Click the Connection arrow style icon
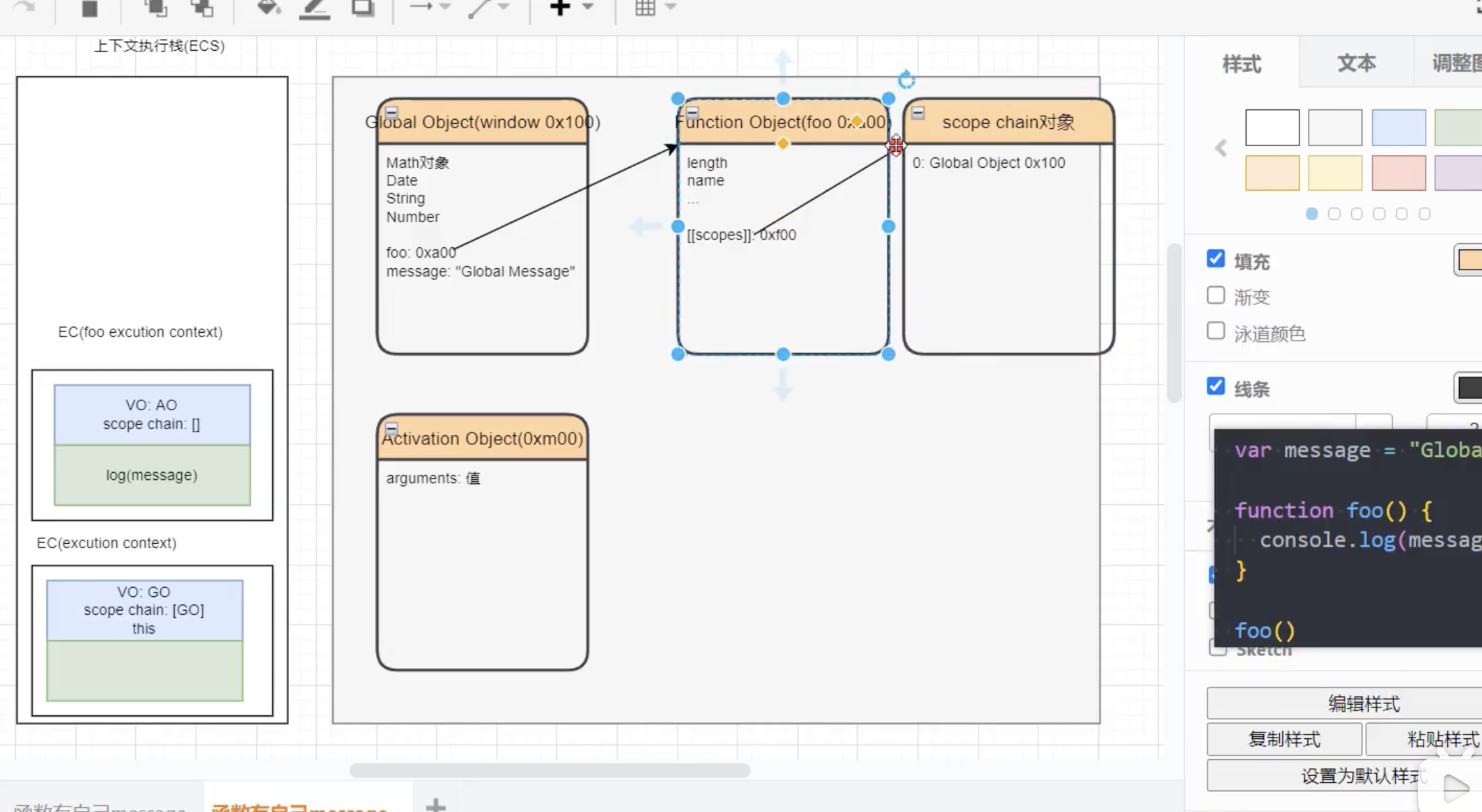1482x812 pixels. coord(421,7)
